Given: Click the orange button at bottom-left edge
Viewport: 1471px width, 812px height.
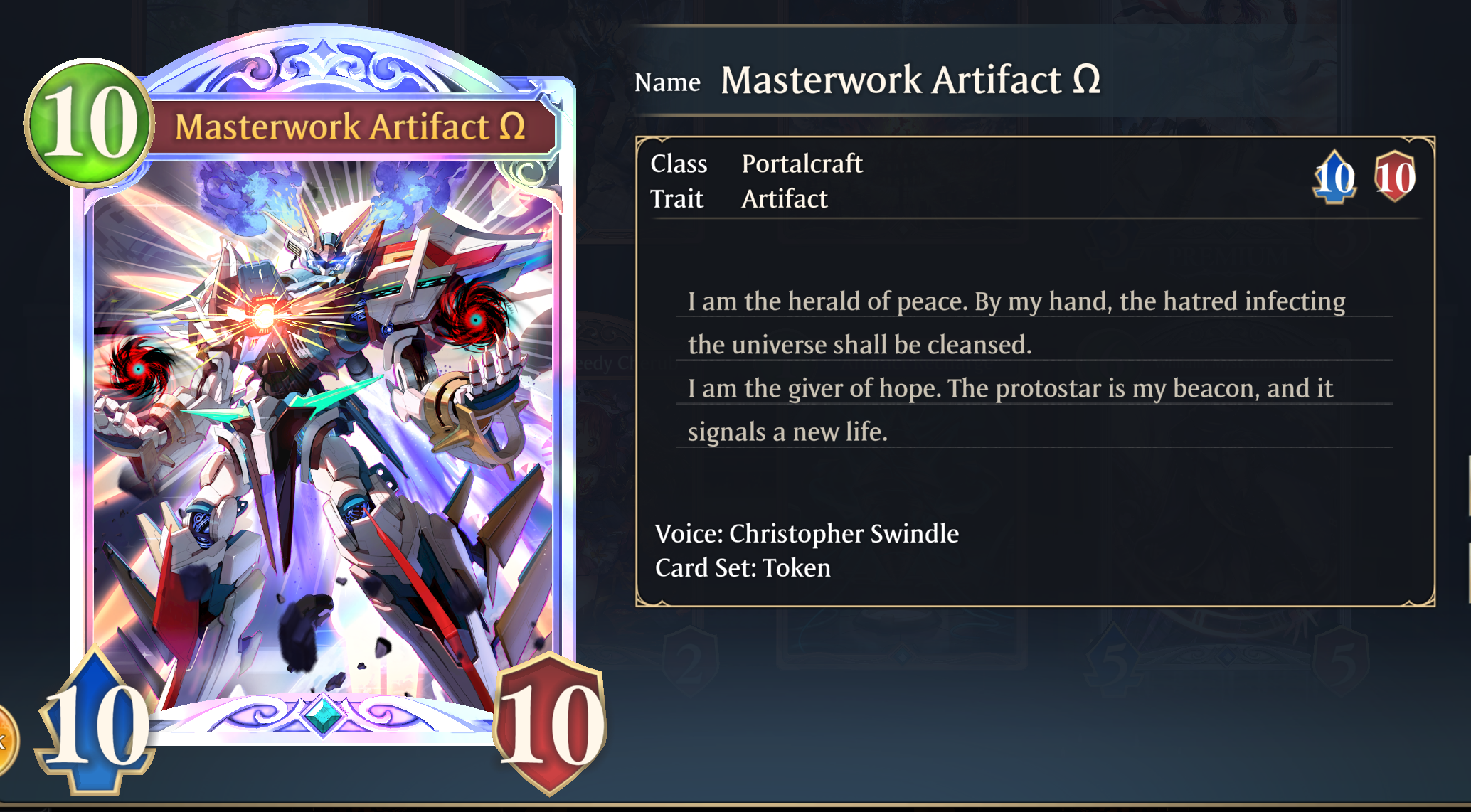Looking at the screenshot, I should [6, 741].
